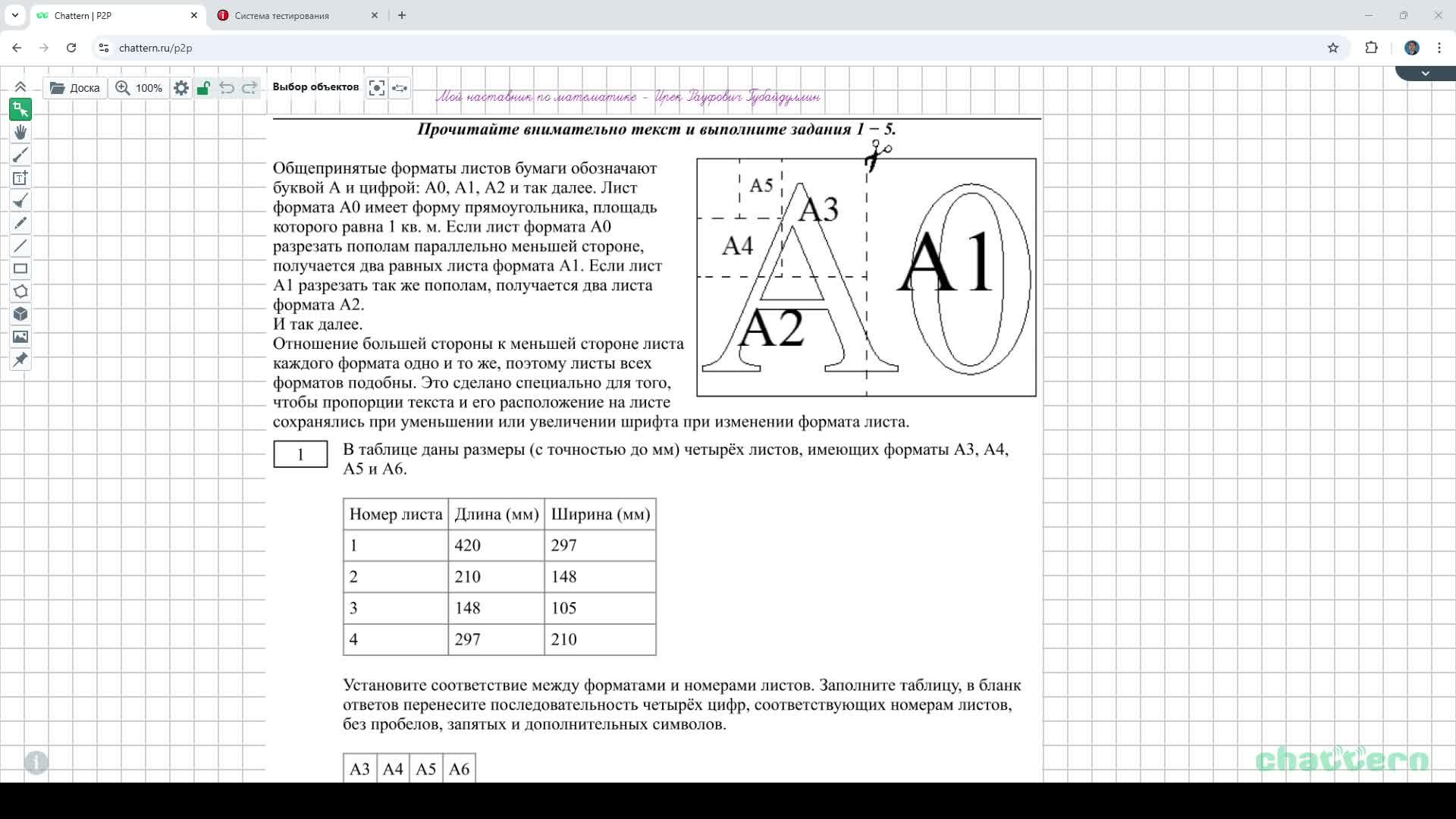The height and width of the screenshot is (819, 1456).
Task: Open board settings gear
Action: click(x=181, y=88)
